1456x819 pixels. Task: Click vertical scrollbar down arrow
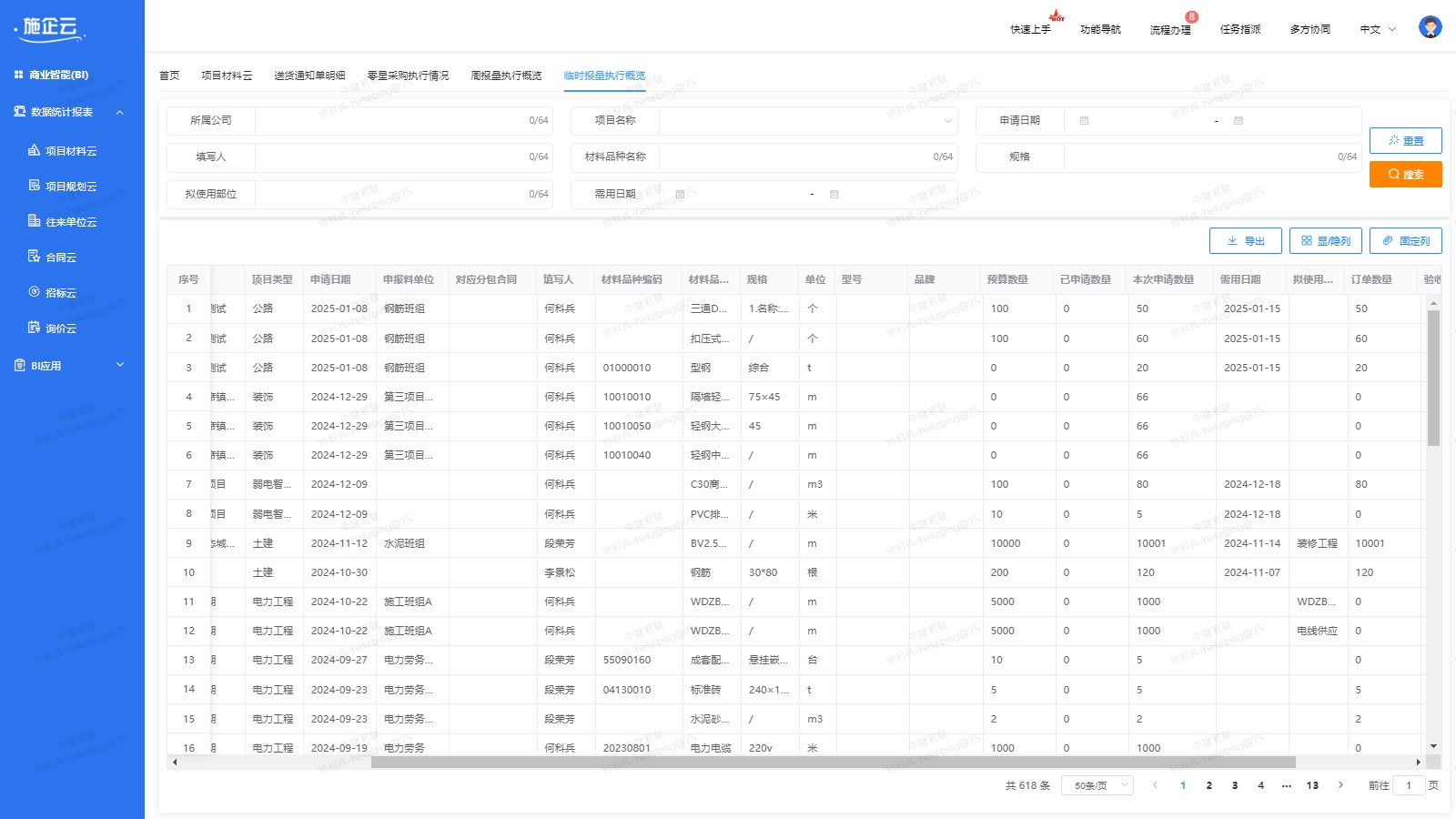pos(1433,746)
